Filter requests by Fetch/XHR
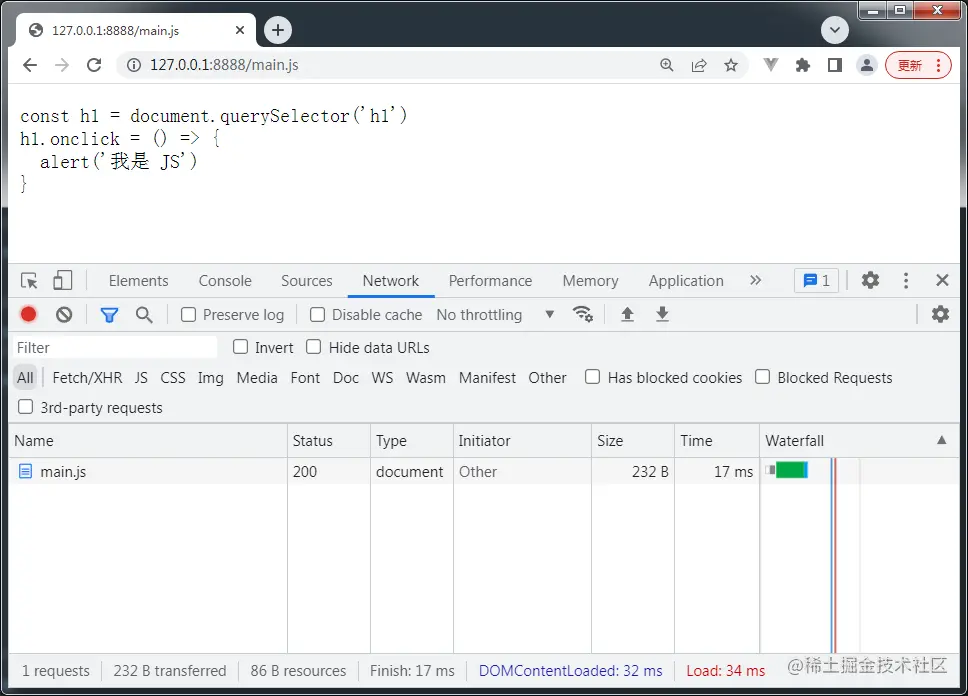The image size is (968, 696). click(x=87, y=377)
